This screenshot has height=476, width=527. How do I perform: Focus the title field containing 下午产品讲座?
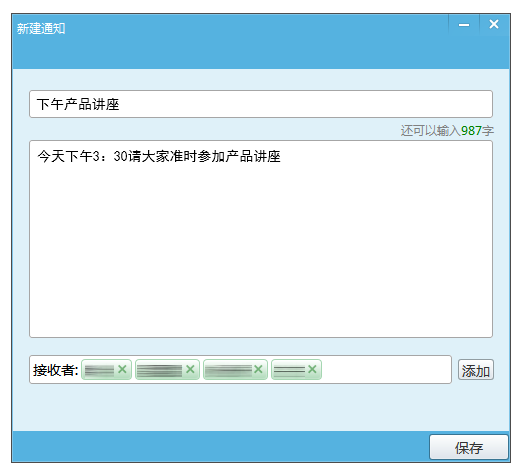(x=261, y=104)
